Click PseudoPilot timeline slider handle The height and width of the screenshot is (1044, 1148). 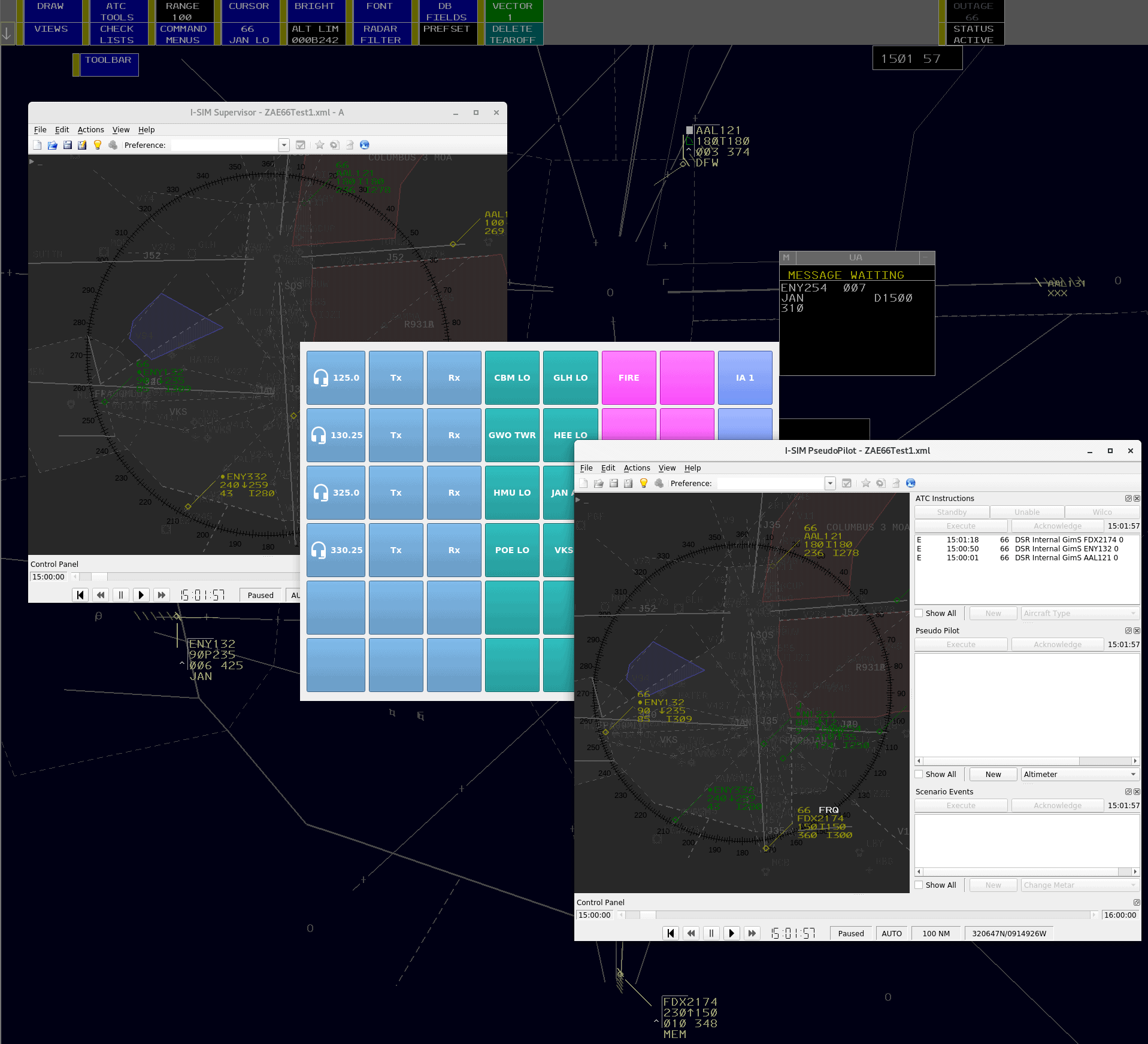point(648,915)
